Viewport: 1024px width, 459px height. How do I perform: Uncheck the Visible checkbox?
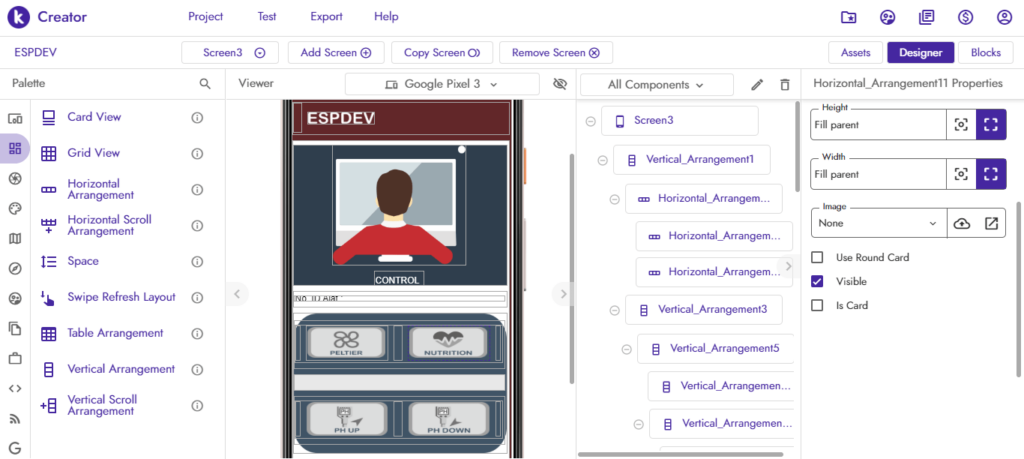tap(817, 282)
